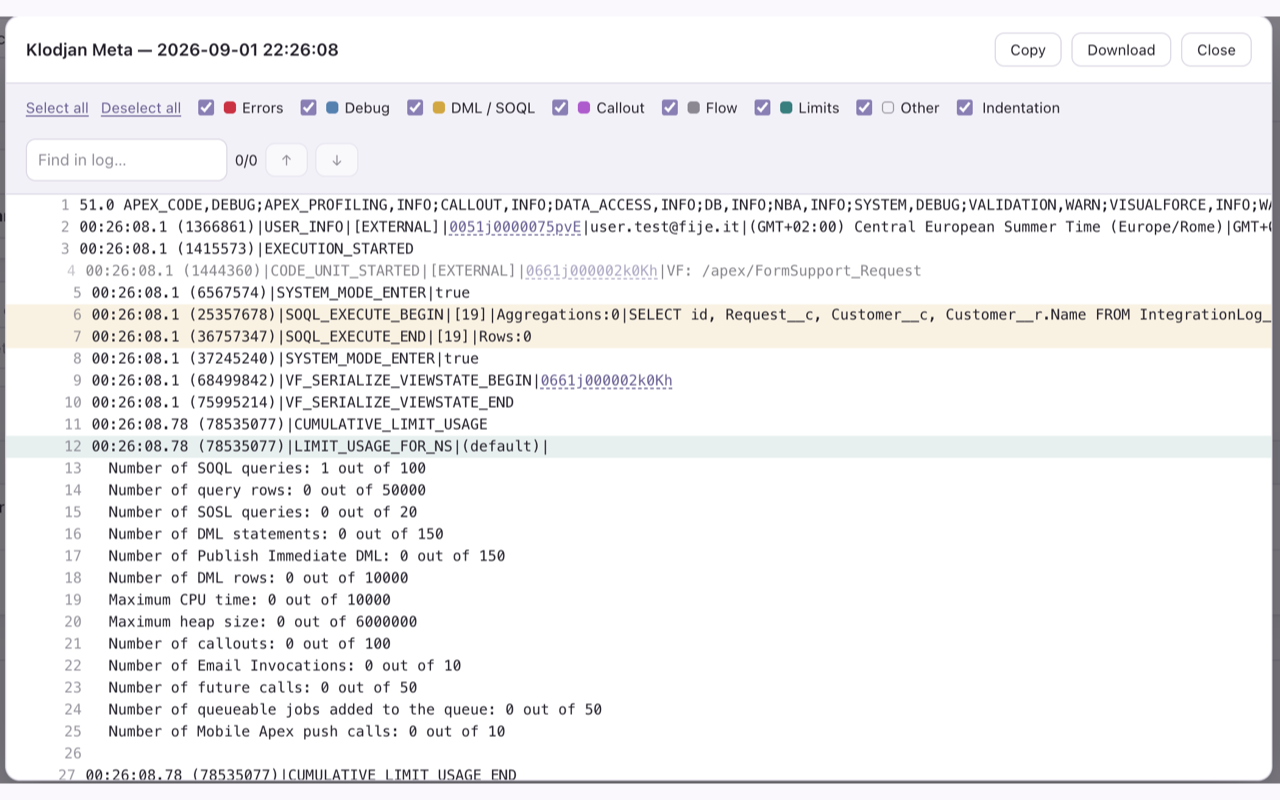Click 'Number of DML statements: 0 out of 150'
Screen dimensions: 1280x800
pyautogui.click(x=276, y=535)
